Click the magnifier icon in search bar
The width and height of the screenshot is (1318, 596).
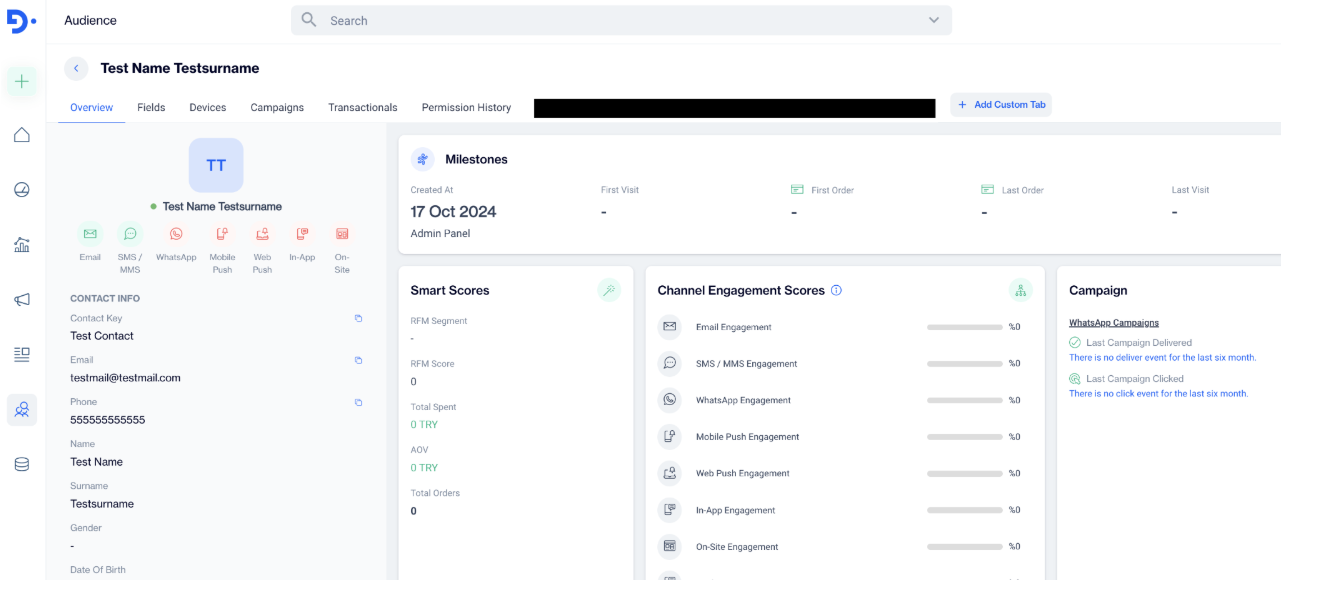pos(309,20)
